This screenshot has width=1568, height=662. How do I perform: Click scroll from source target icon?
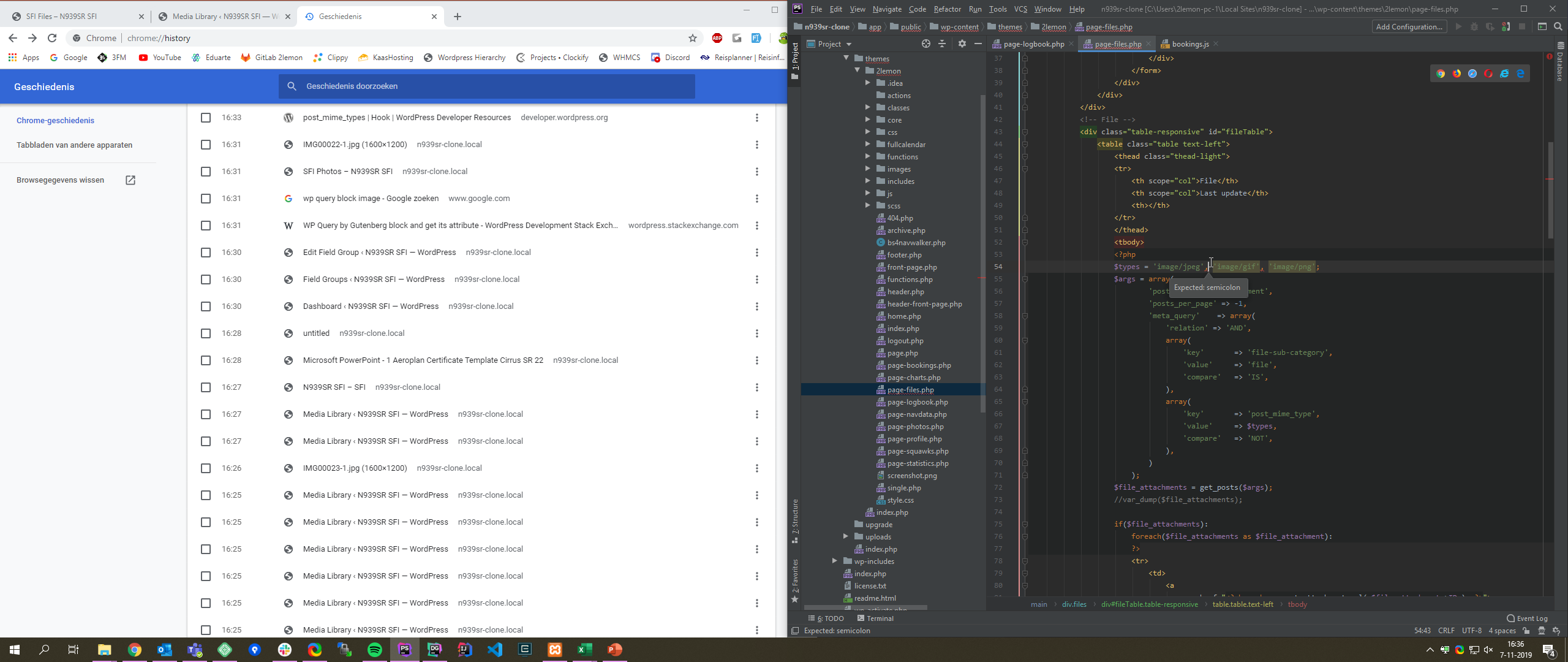pyautogui.click(x=925, y=44)
